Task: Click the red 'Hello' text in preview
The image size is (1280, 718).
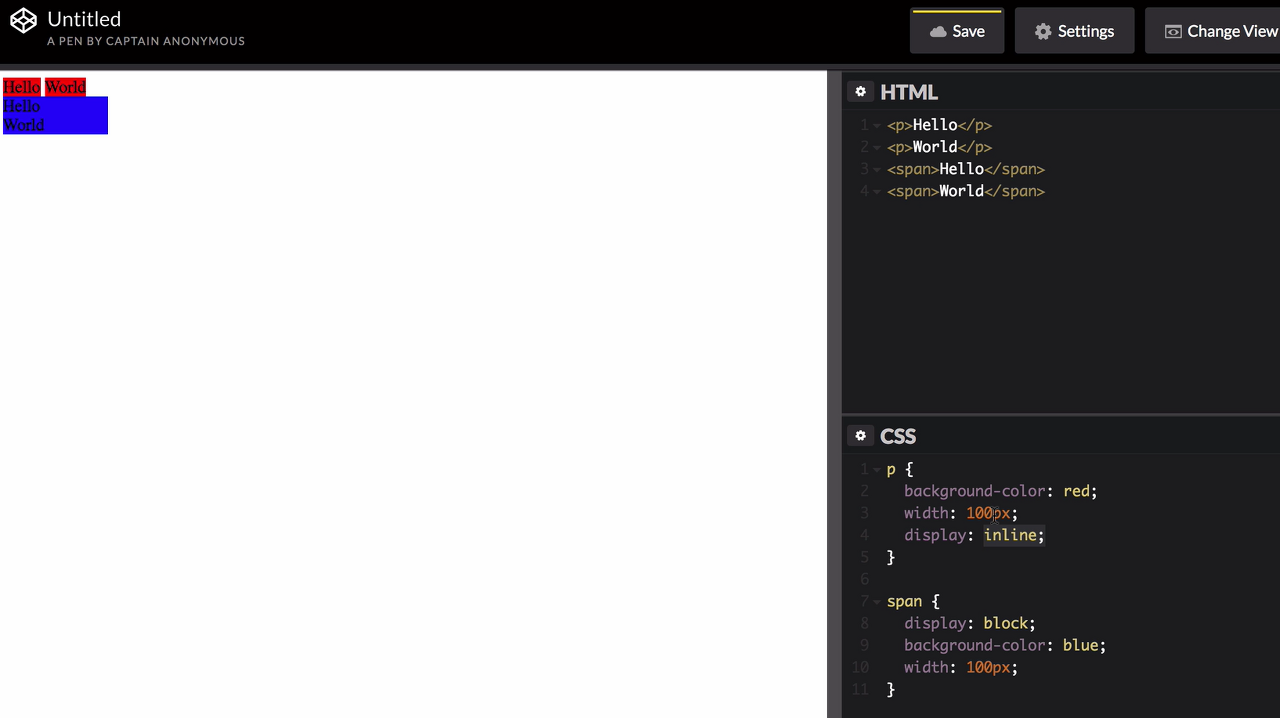Action: coord(22,87)
